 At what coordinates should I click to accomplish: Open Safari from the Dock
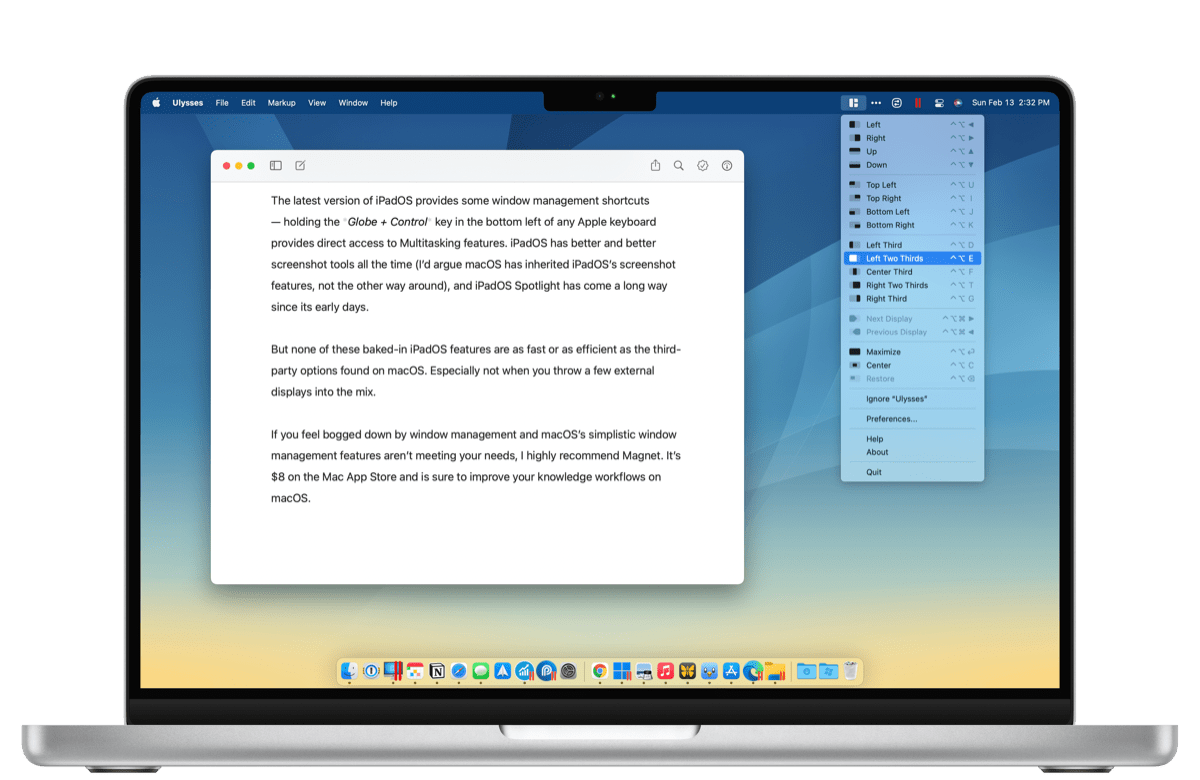tap(459, 671)
